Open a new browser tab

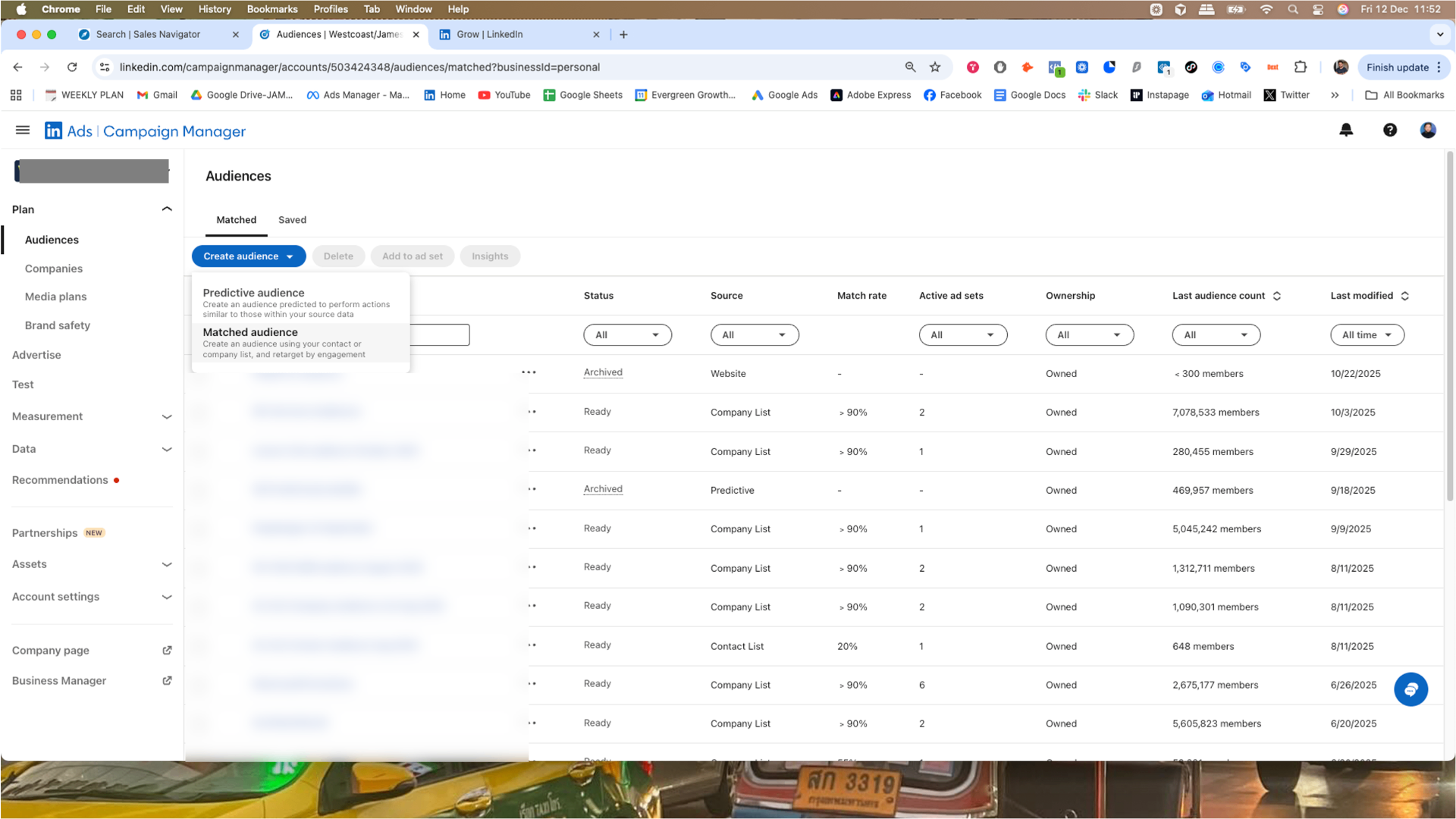tap(623, 34)
